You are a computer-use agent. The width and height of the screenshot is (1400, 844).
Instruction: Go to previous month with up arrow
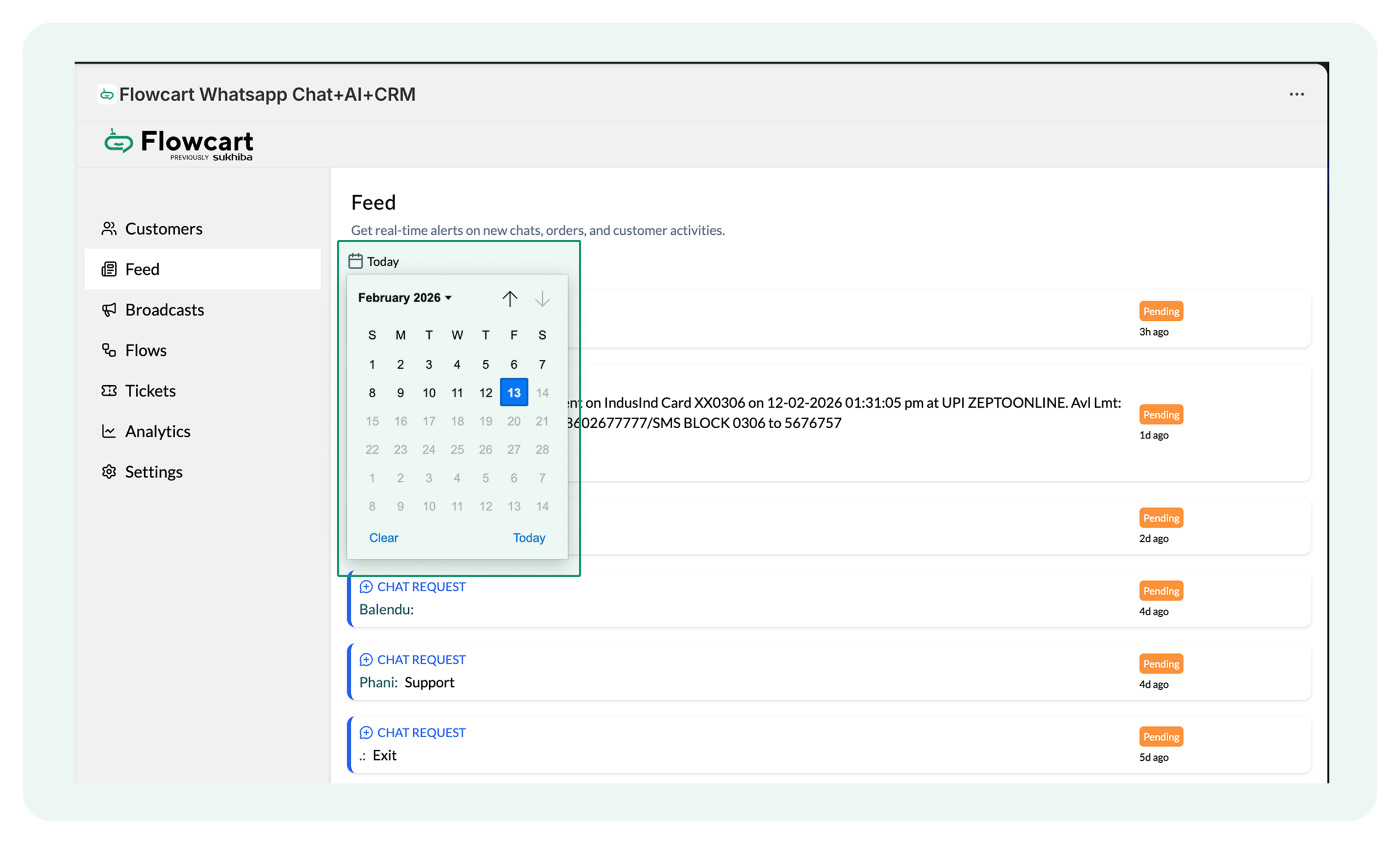pyautogui.click(x=509, y=298)
